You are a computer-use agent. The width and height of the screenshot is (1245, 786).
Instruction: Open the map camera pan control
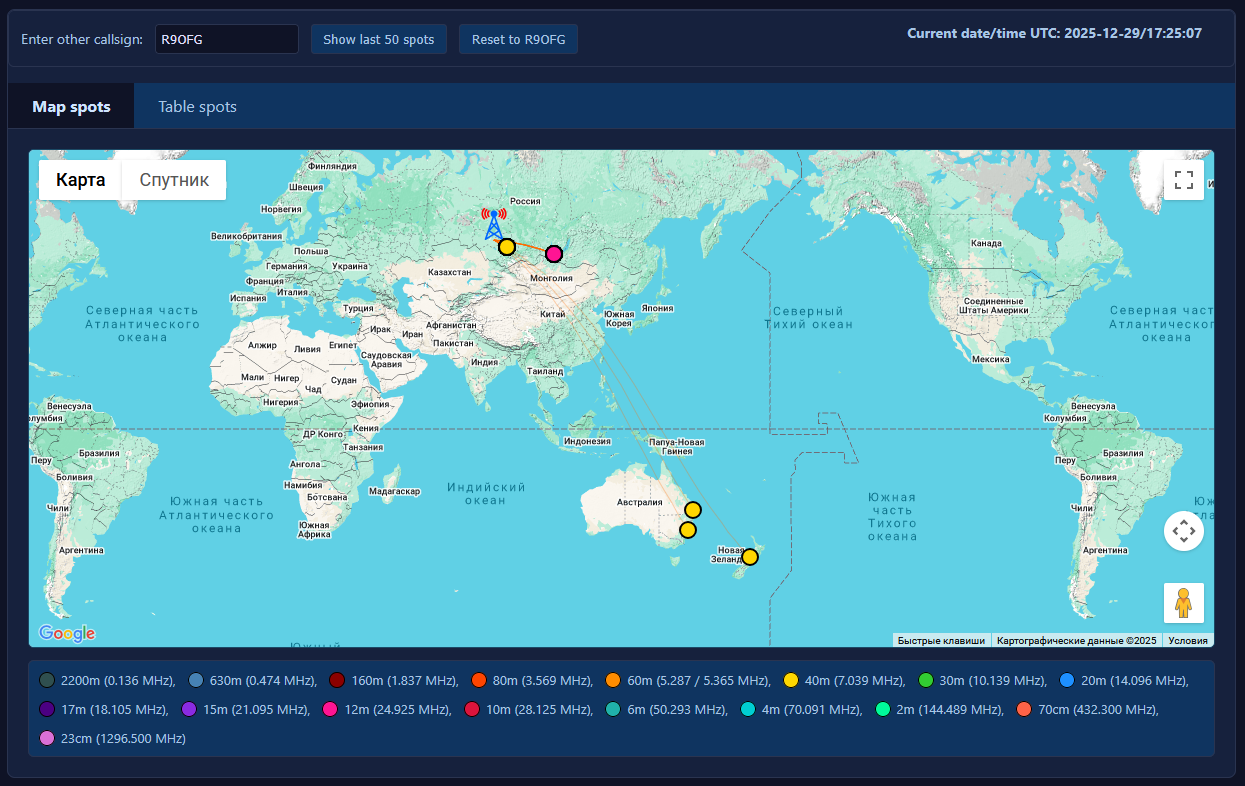(x=1184, y=531)
